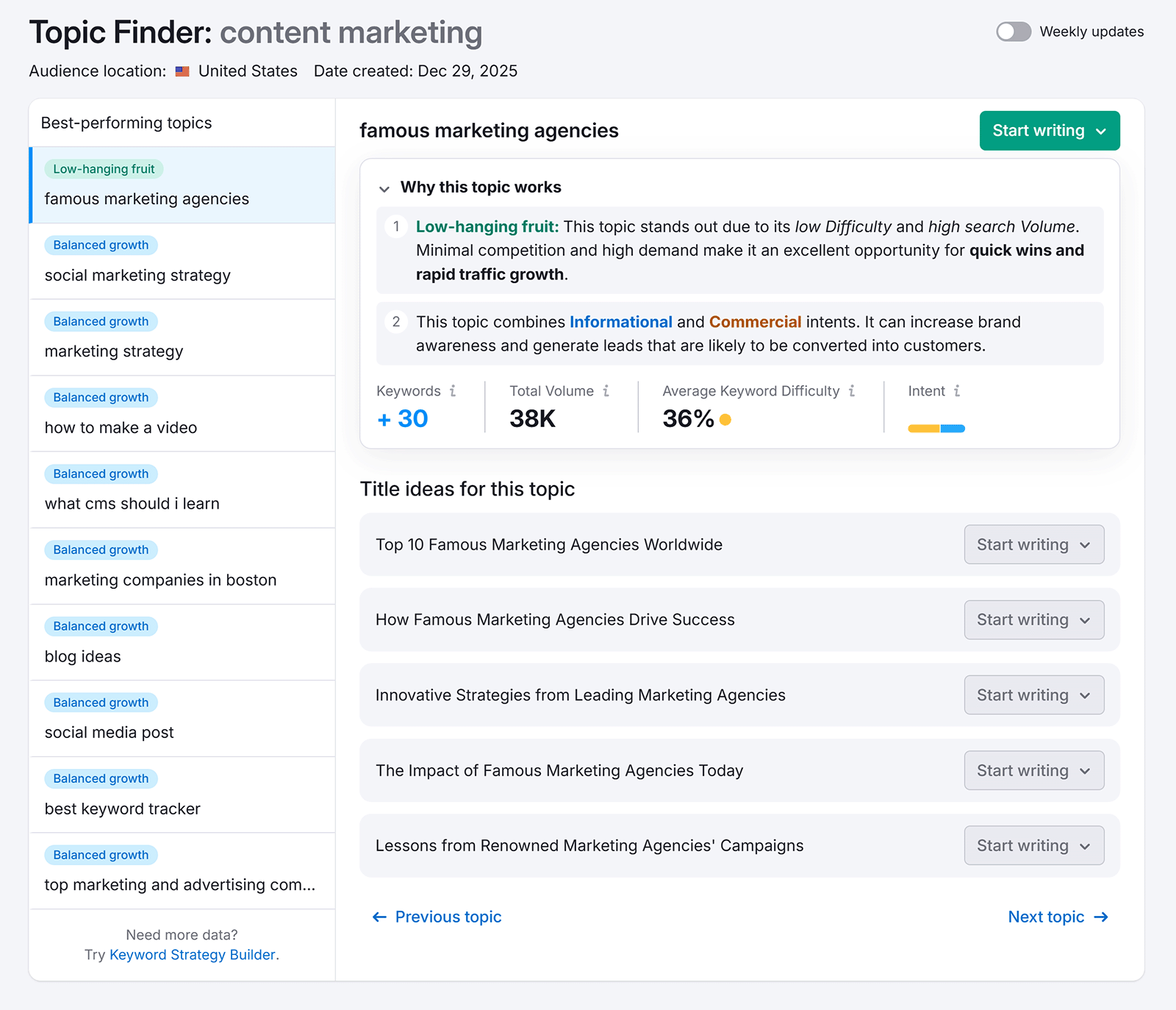Viewport: 1176px width, 1010px height.
Task: Click the orange difficulty indicator next to 36%
Action: [x=725, y=419]
